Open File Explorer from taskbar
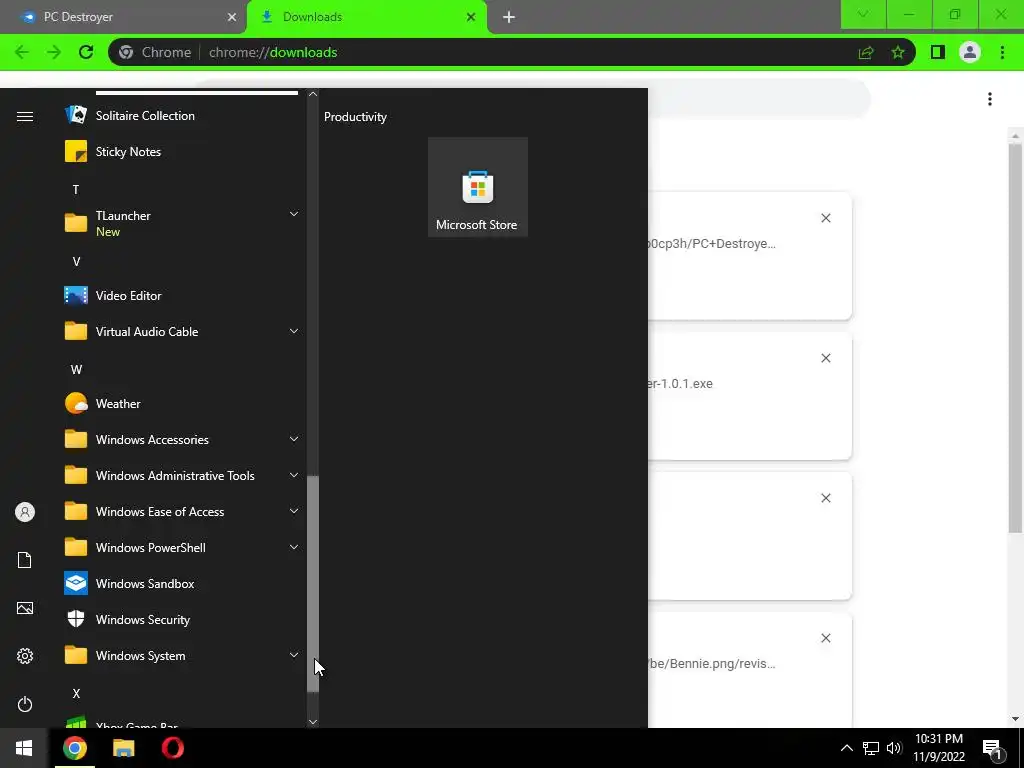The height and width of the screenshot is (768, 1024). pos(123,748)
